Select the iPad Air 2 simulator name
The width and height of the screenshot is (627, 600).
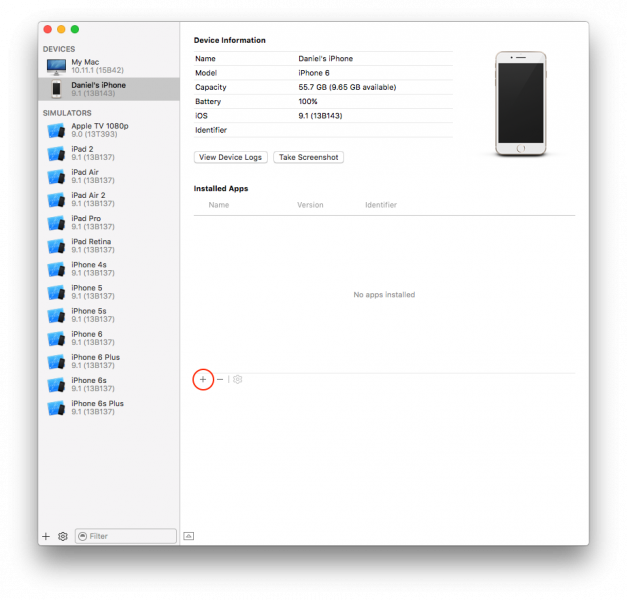[88, 196]
